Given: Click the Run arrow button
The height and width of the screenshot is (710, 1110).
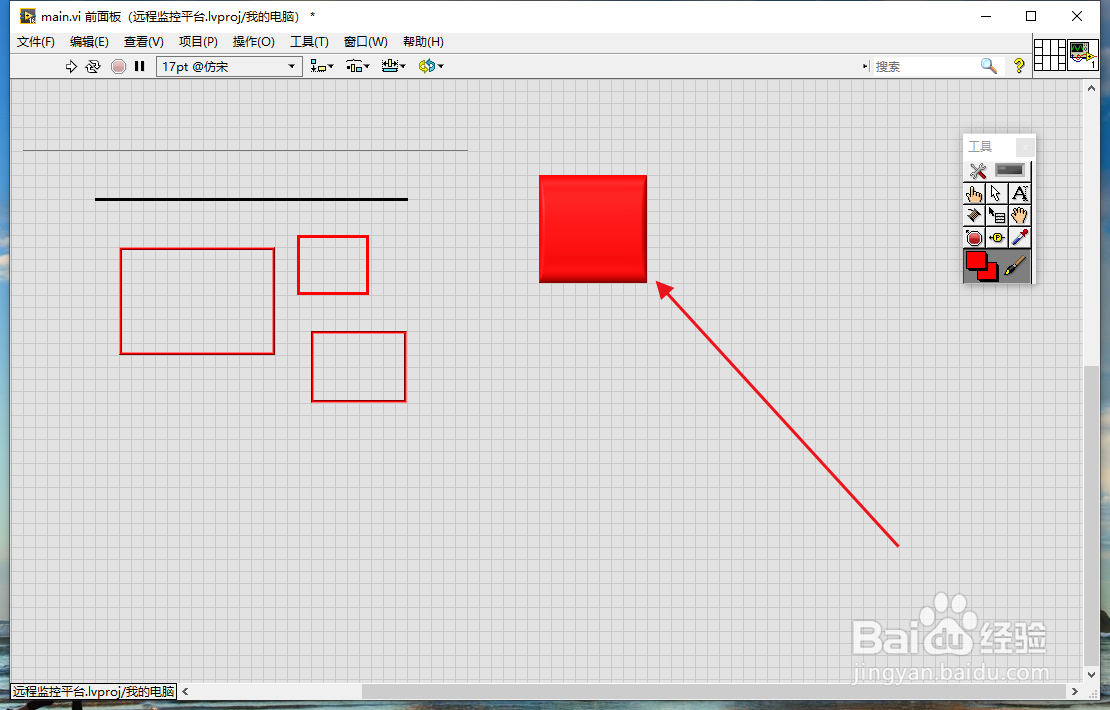Looking at the screenshot, I should point(71,67).
